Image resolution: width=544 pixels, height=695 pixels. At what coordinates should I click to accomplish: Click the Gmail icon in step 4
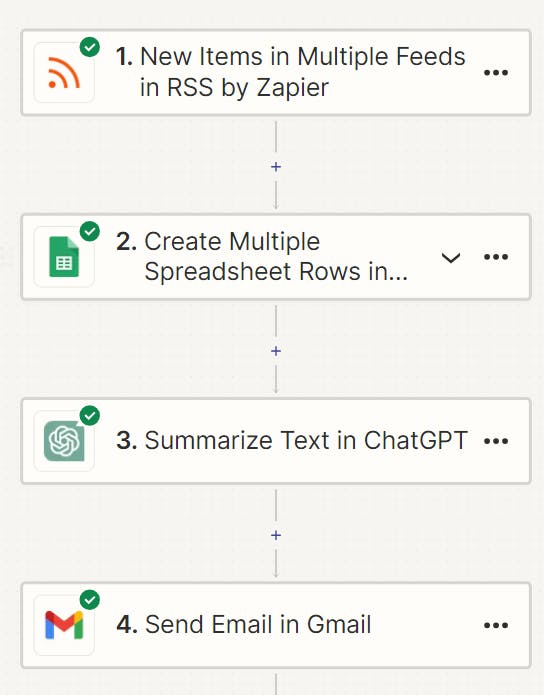click(64, 625)
